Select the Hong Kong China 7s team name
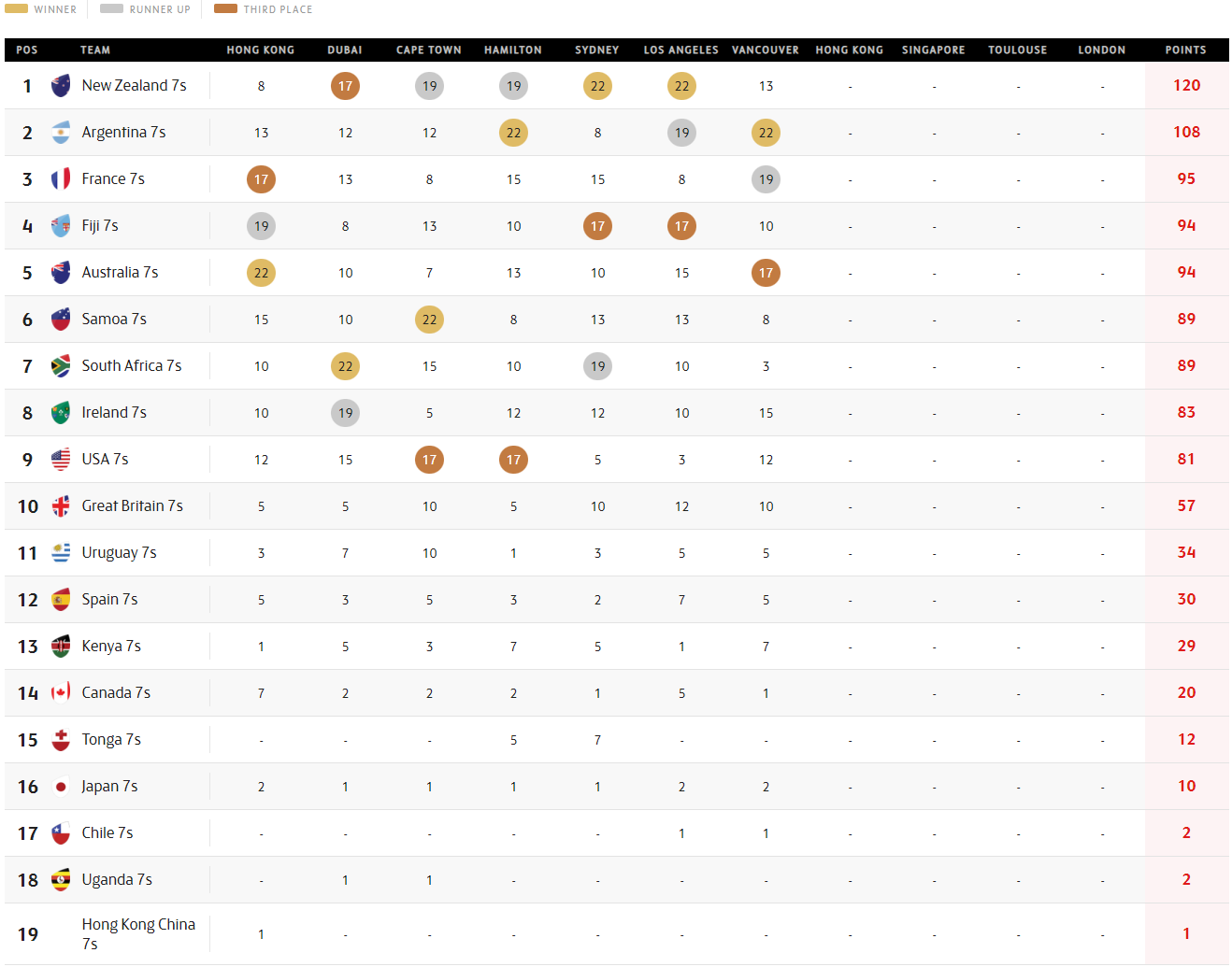Screen dimensions: 1232x967 click(x=137, y=933)
